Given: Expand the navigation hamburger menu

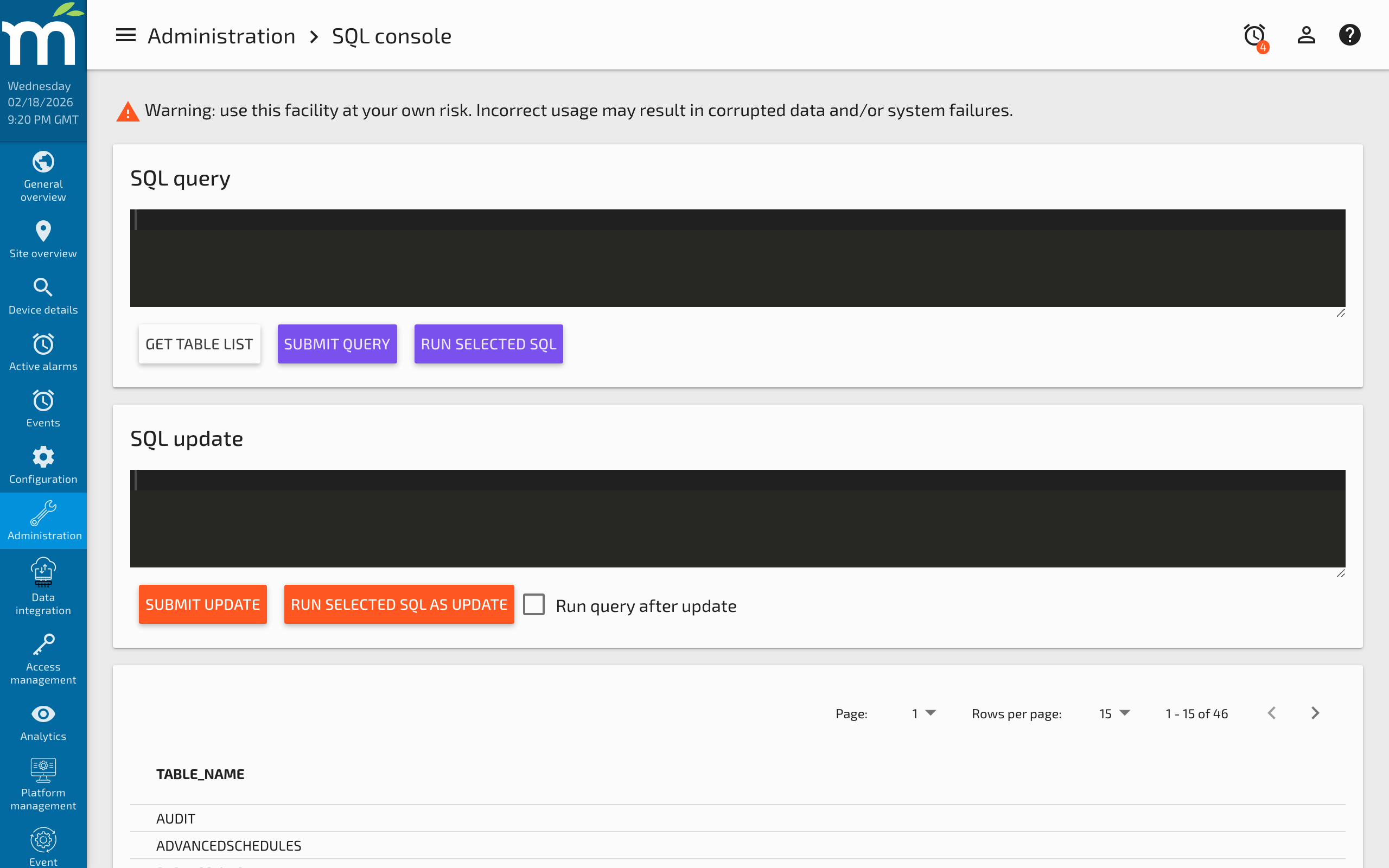Looking at the screenshot, I should tap(125, 35).
